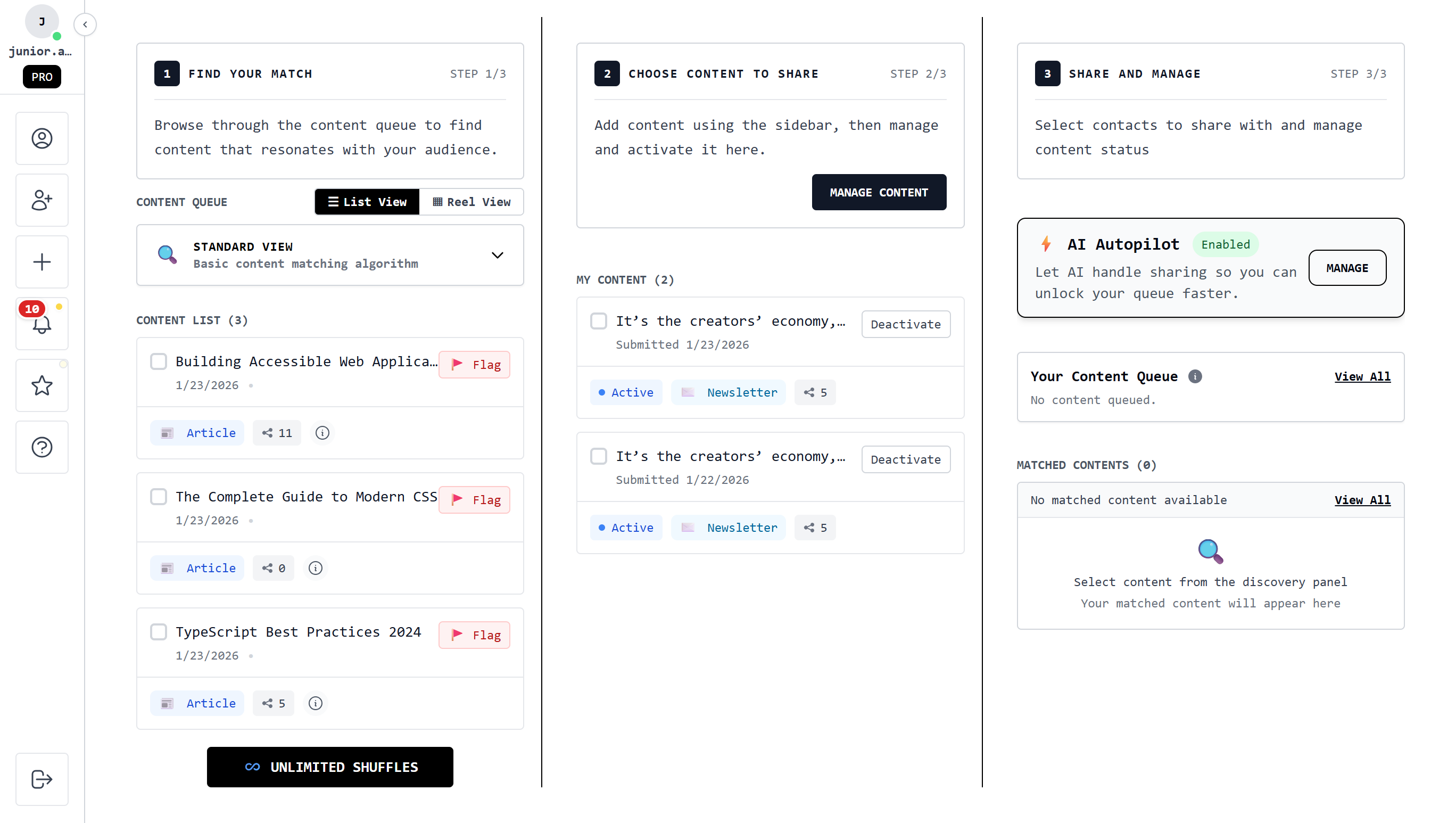
Task: Click the Unlimited Shuffles button
Action: (330, 767)
